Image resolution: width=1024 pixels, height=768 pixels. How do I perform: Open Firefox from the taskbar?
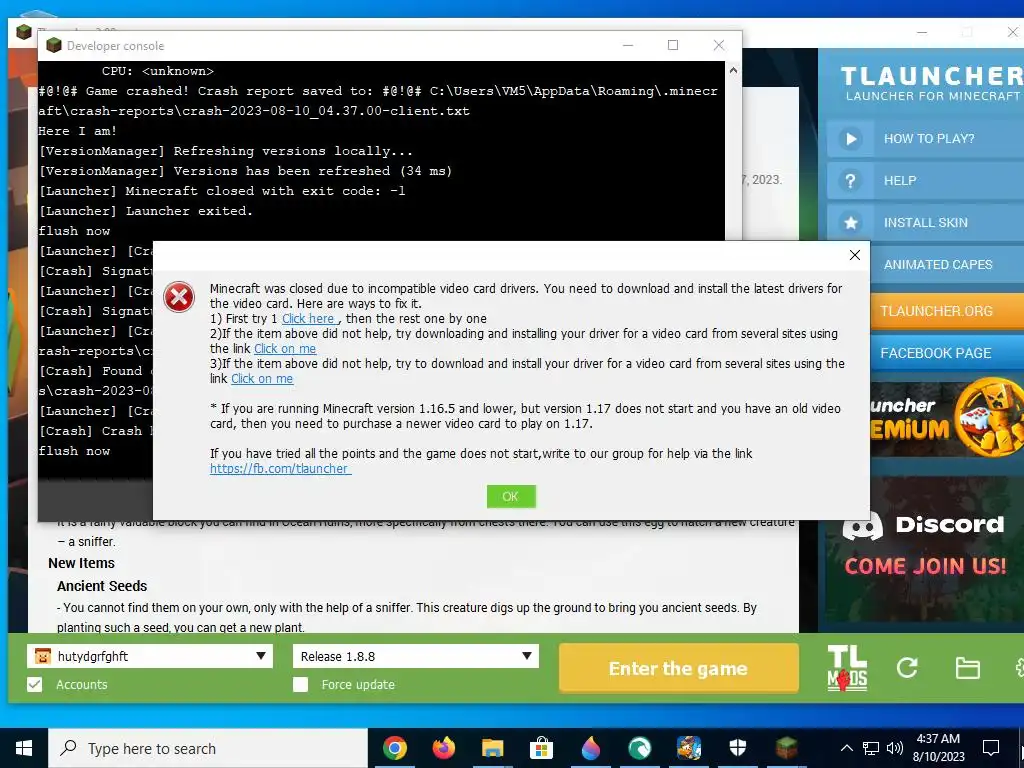(x=443, y=748)
